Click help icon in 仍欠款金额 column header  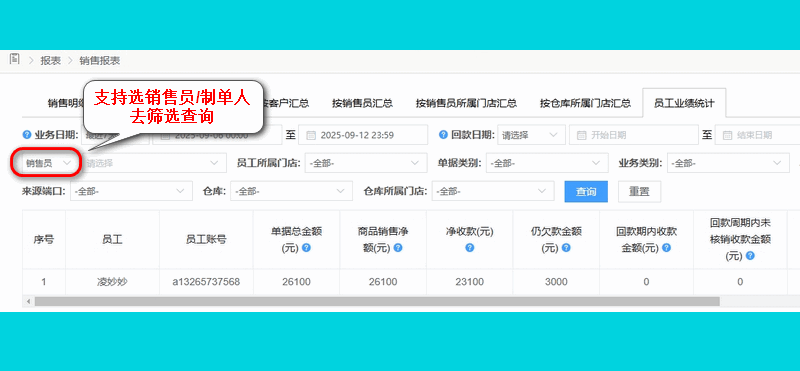tap(566, 248)
